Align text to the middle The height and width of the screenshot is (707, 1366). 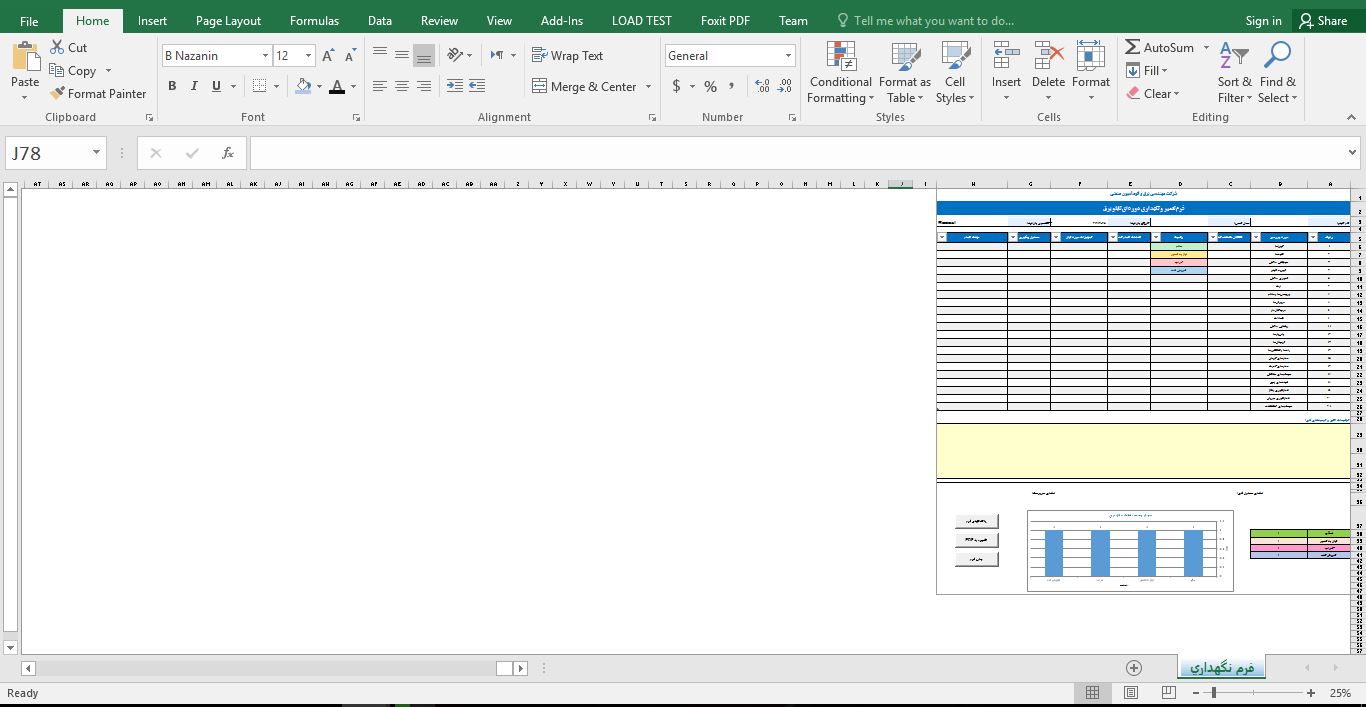coord(401,55)
